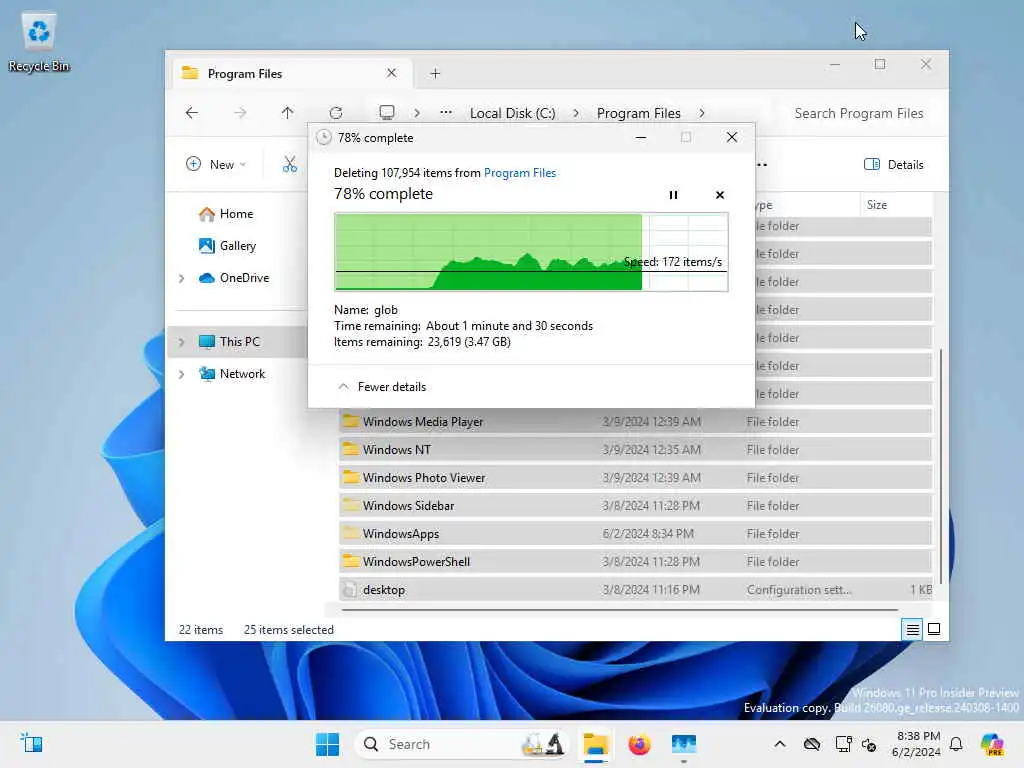Select the desktop configuration file
1024x768 pixels.
point(635,590)
